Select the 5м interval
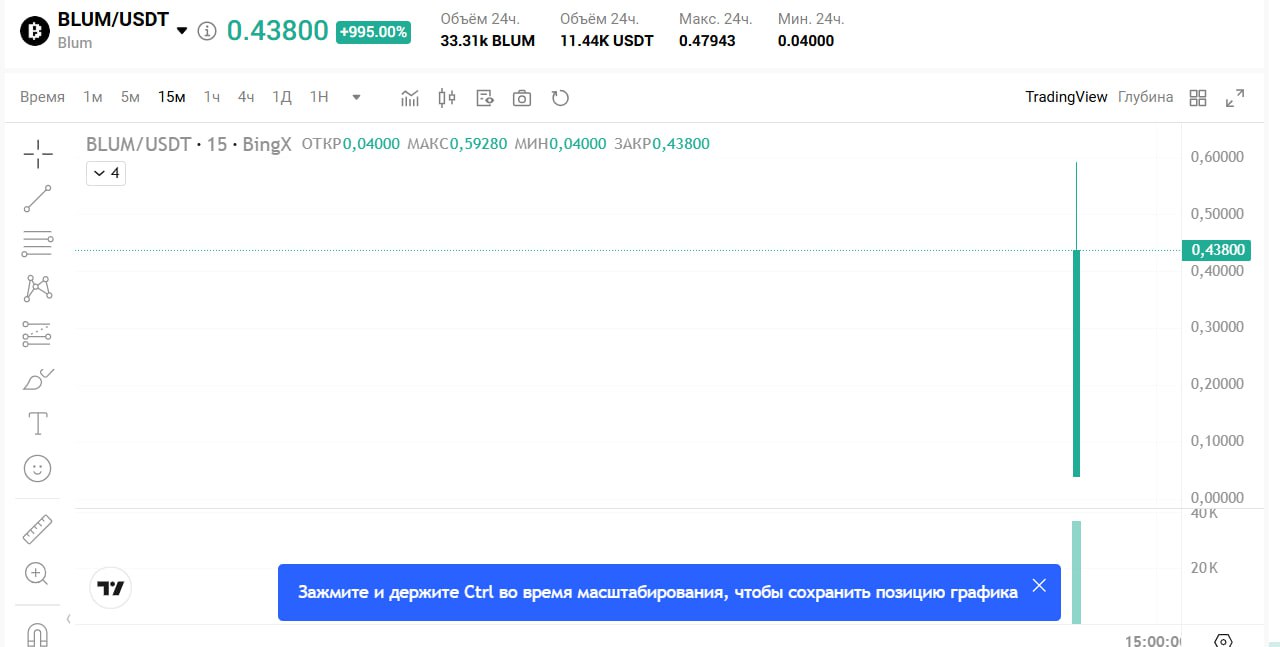 click(x=130, y=97)
